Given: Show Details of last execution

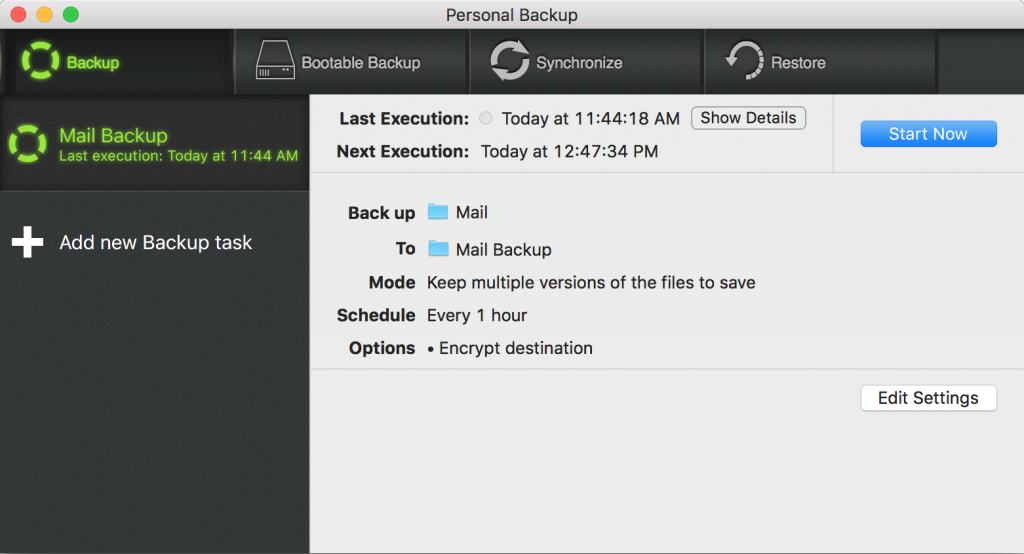Looking at the screenshot, I should (x=748, y=118).
